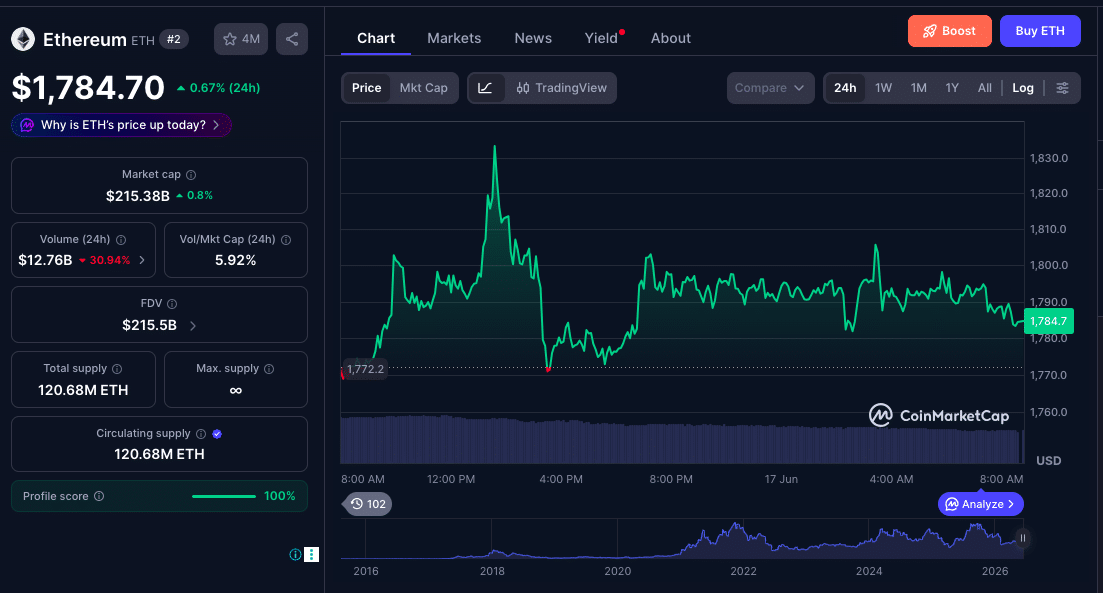Set chart range to 1Y

[952, 88]
